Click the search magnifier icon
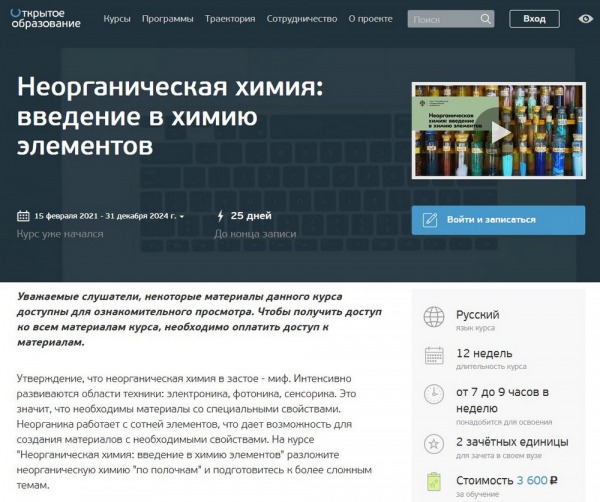 pos(485,19)
